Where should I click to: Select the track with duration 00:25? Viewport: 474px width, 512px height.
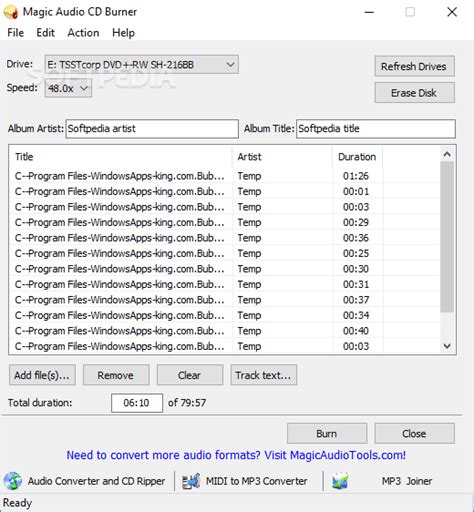tap(224, 253)
